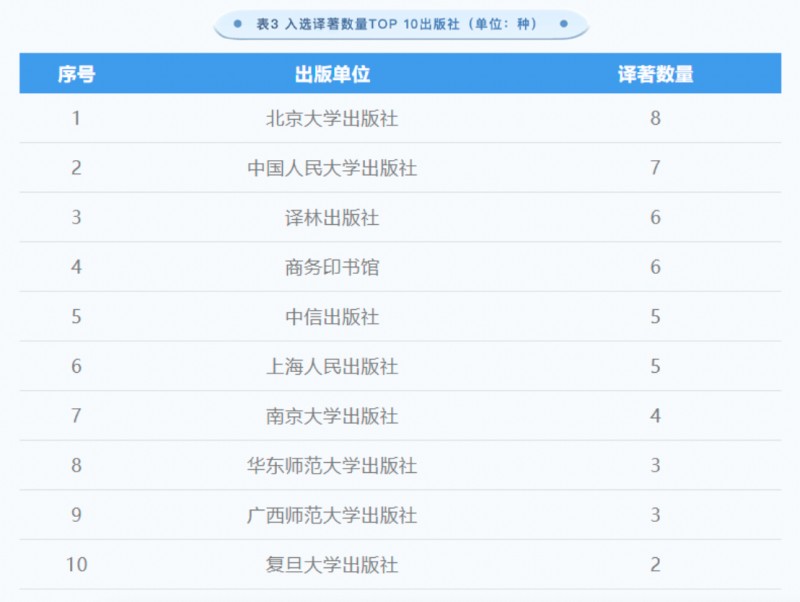Click rank number 8 for 华东师范大学出版社
The width and height of the screenshot is (800, 602).
coord(77,465)
